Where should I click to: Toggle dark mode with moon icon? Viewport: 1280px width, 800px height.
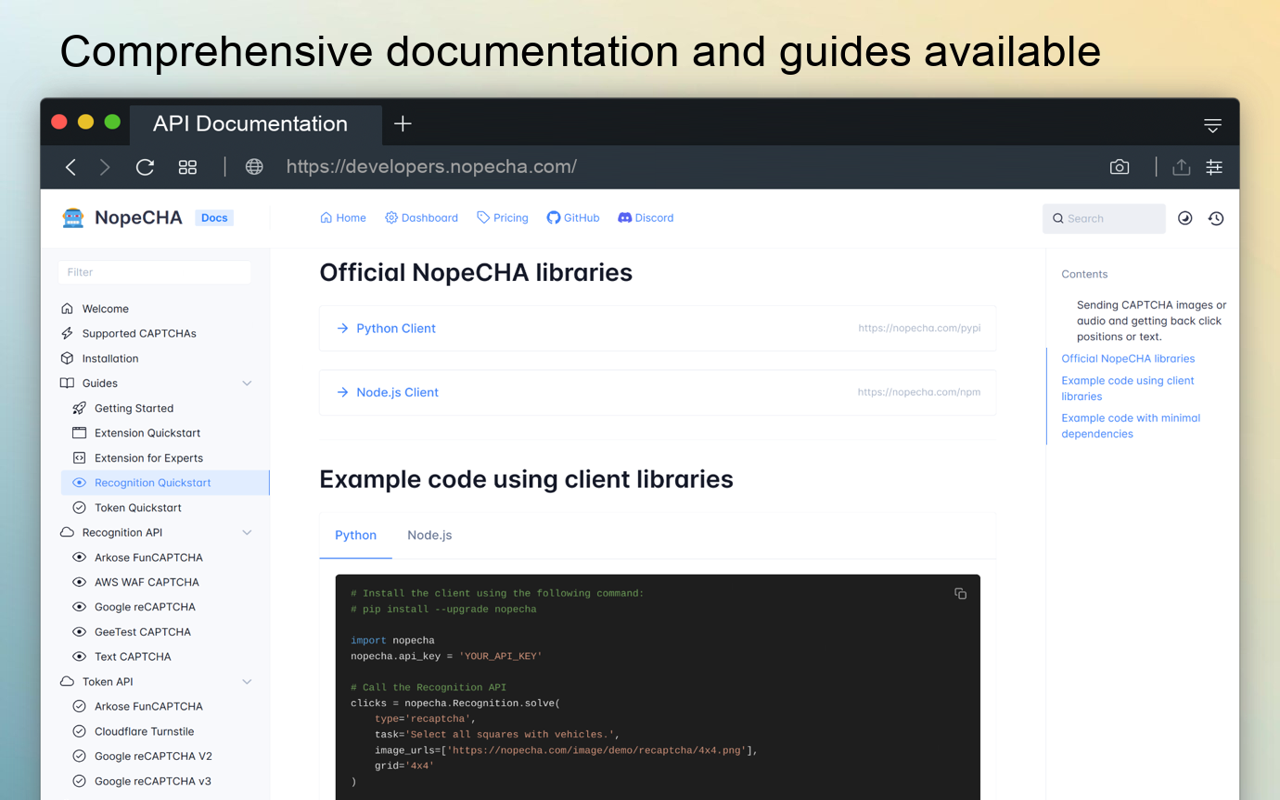point(1185,218)
